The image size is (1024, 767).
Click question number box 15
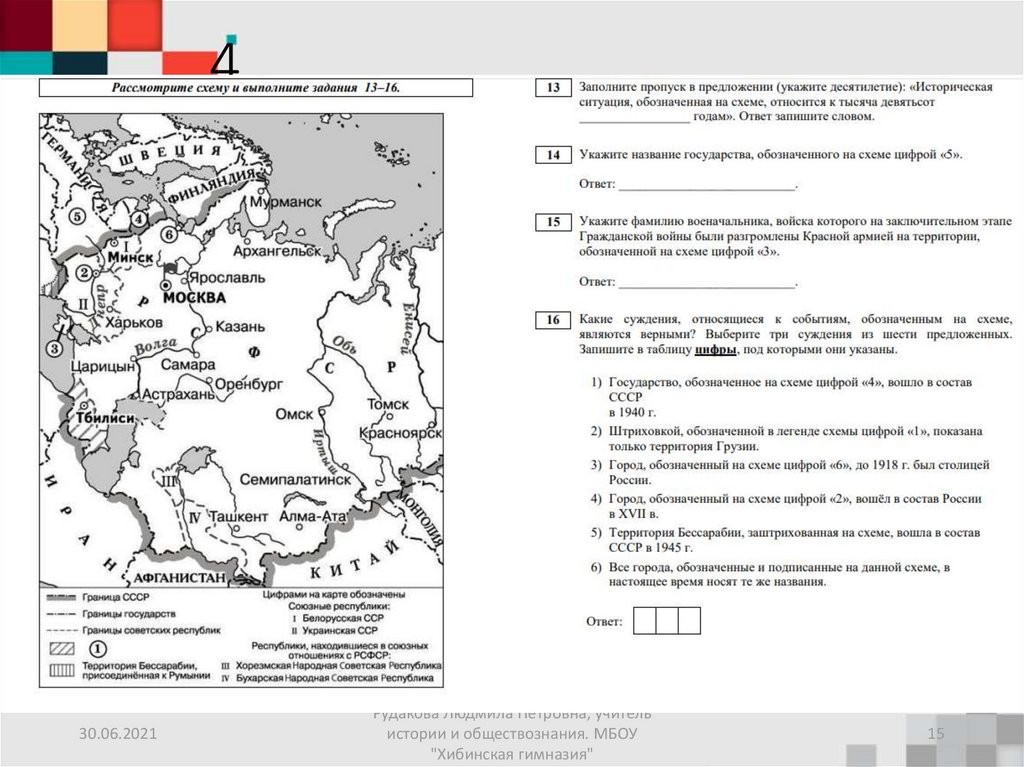coord(553,222)
